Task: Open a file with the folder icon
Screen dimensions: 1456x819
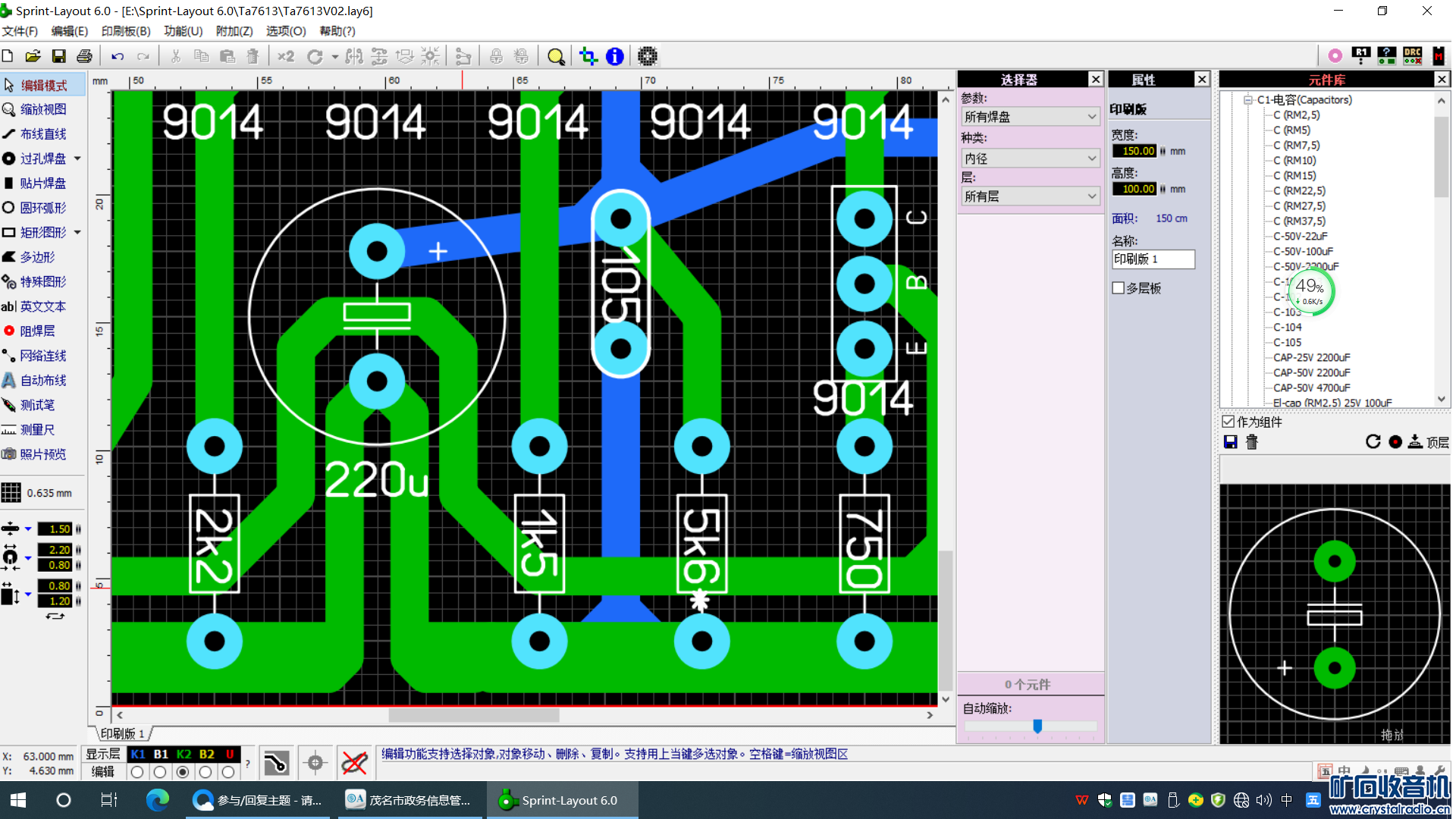Action: tap(33, 56)
